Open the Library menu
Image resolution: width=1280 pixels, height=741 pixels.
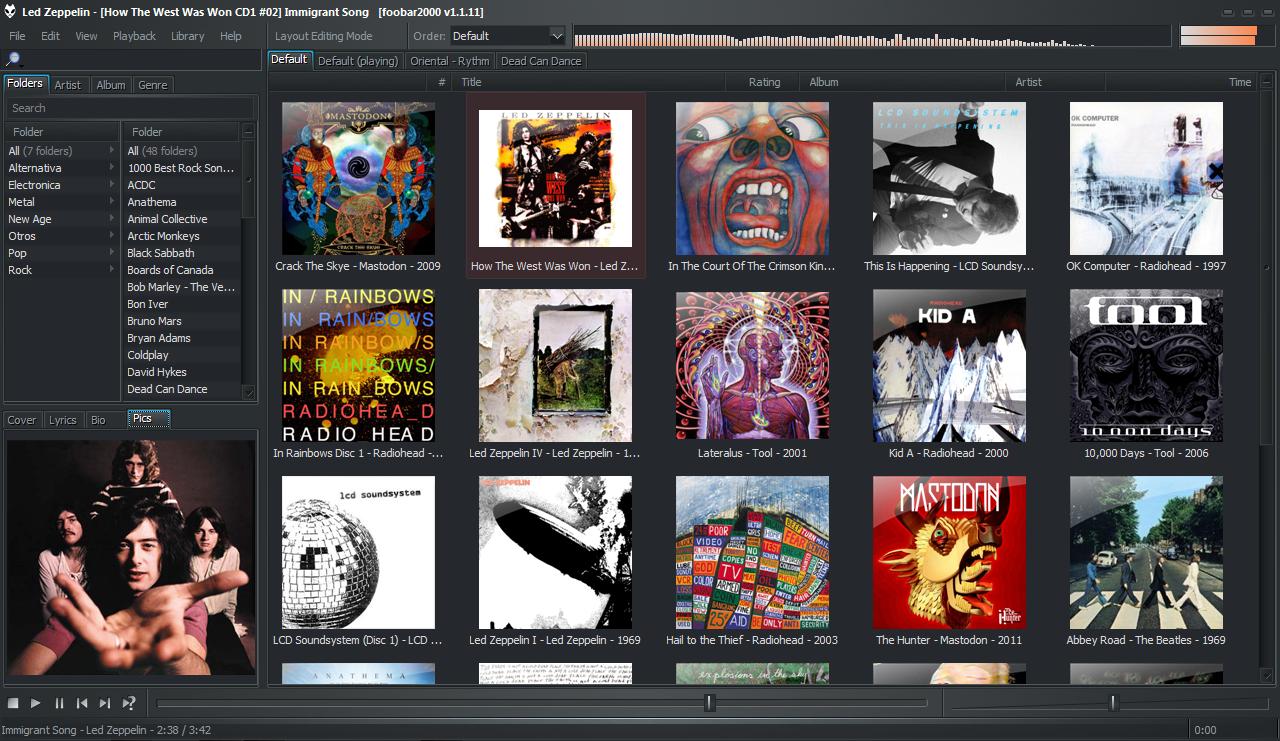coord(187,36)
